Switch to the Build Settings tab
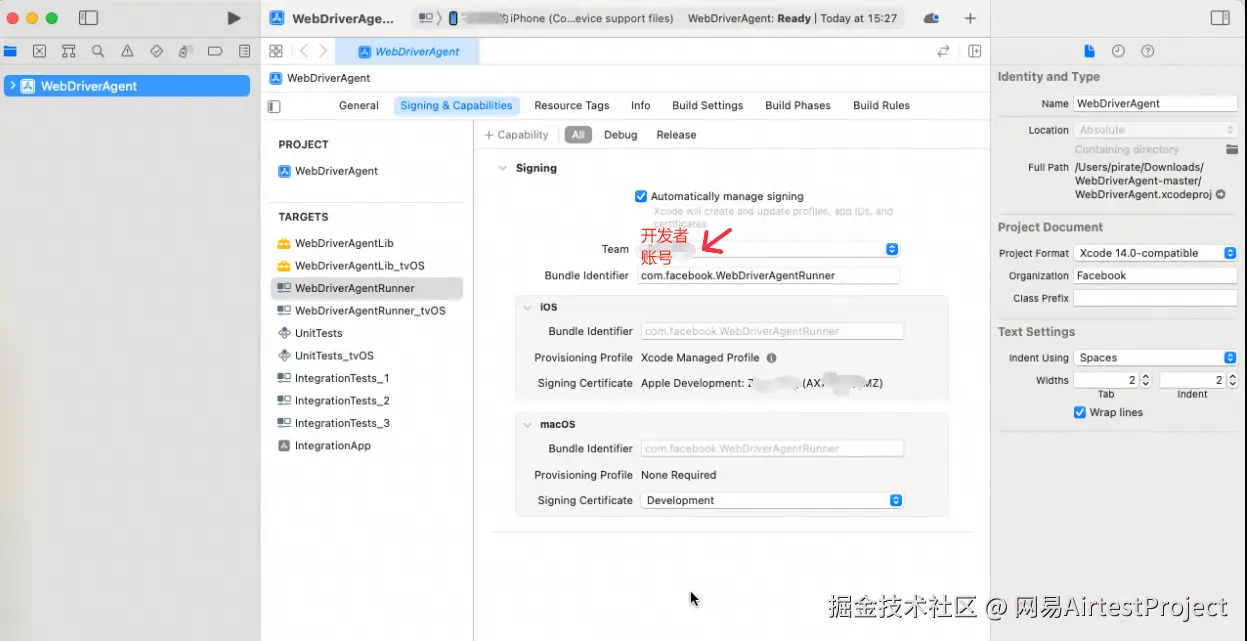 pyautogui.click(x=708, y=105)
